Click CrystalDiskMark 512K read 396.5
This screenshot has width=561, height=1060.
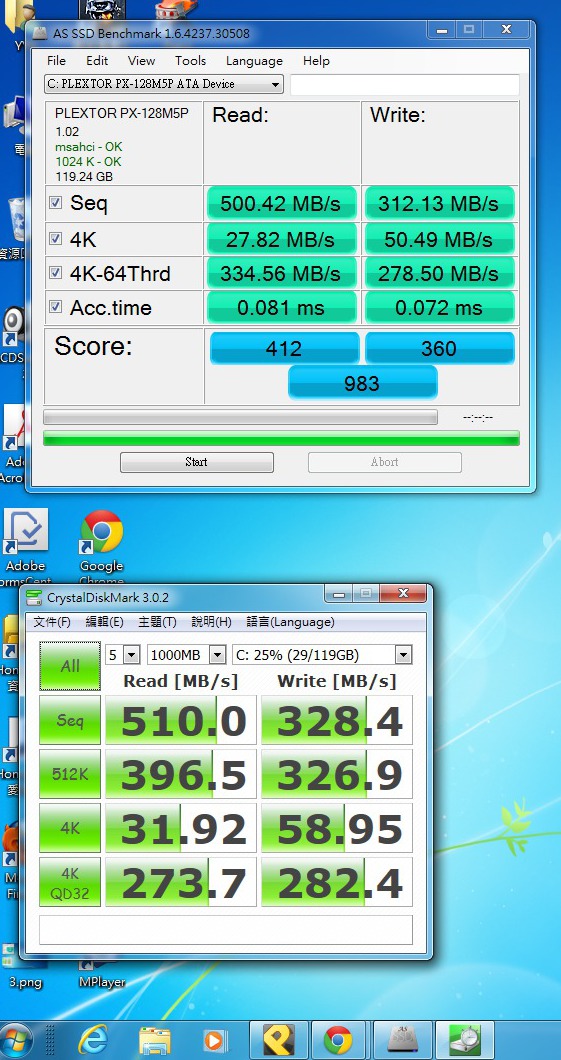click(181, 773)
